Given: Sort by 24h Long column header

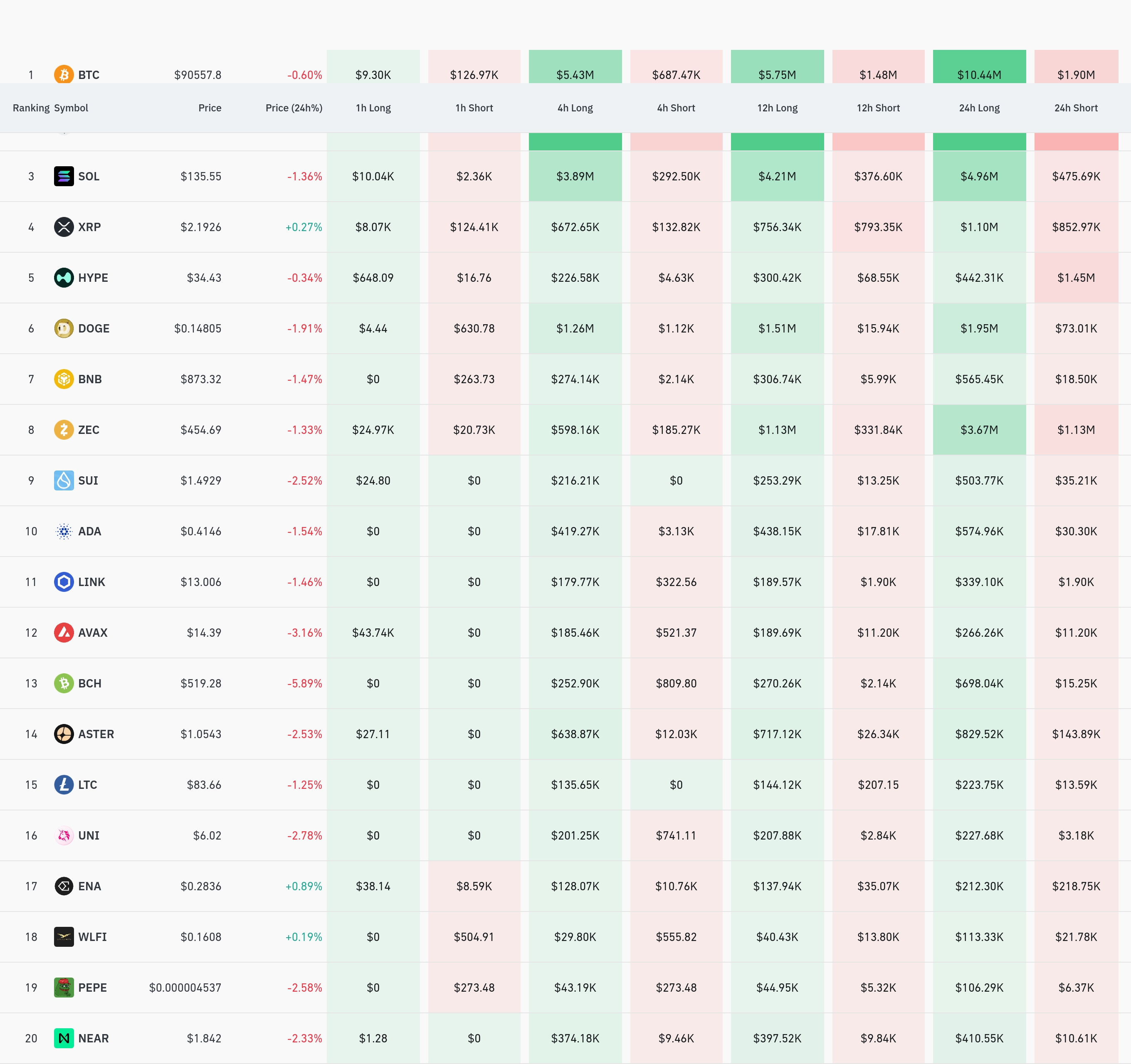Looking at the screenshot, I should coord(978,108).
